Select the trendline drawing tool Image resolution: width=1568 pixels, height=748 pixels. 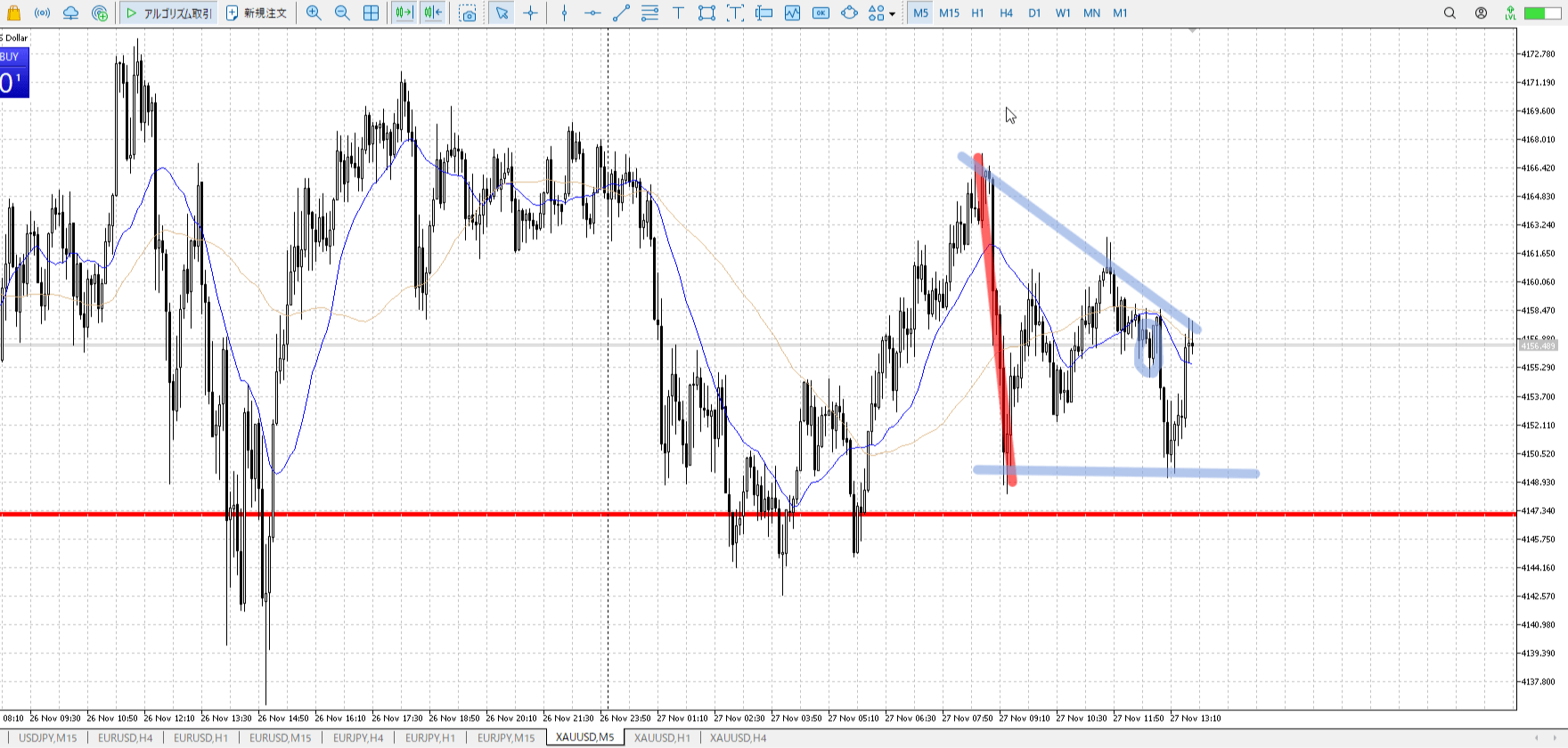pos(621,13)
